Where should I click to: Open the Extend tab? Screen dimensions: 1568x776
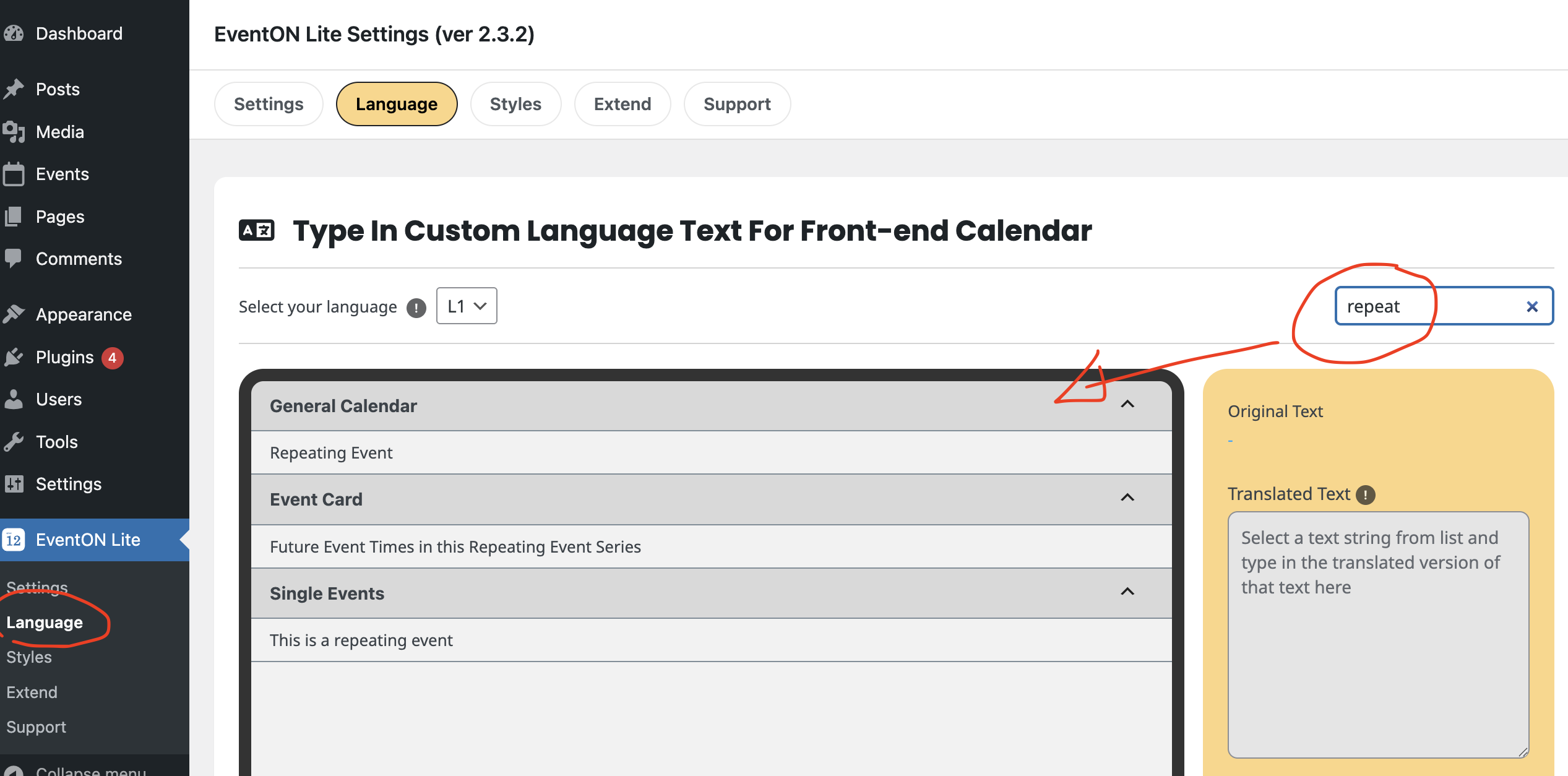622,104
